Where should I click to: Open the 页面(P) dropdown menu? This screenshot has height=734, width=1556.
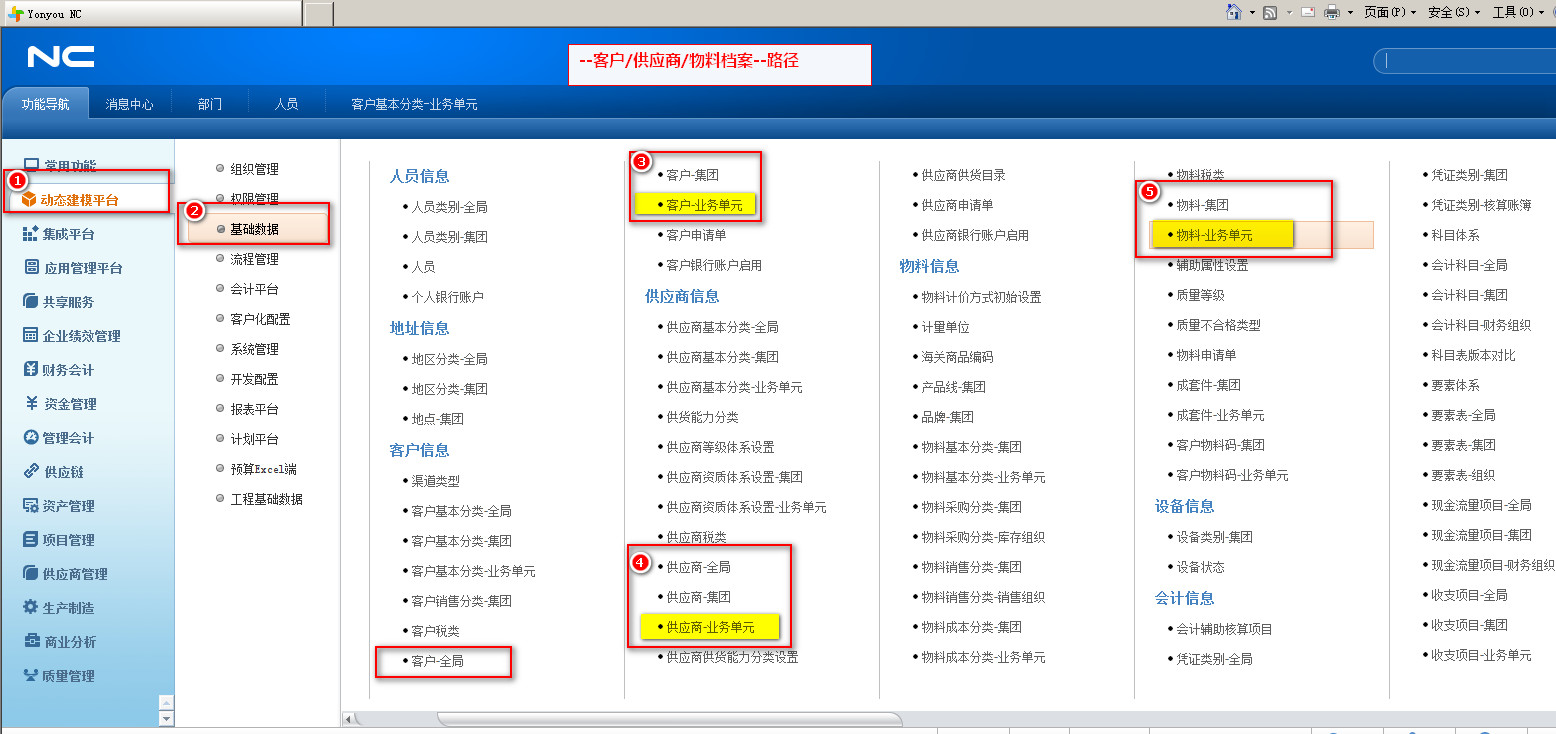coord(1390,12)
